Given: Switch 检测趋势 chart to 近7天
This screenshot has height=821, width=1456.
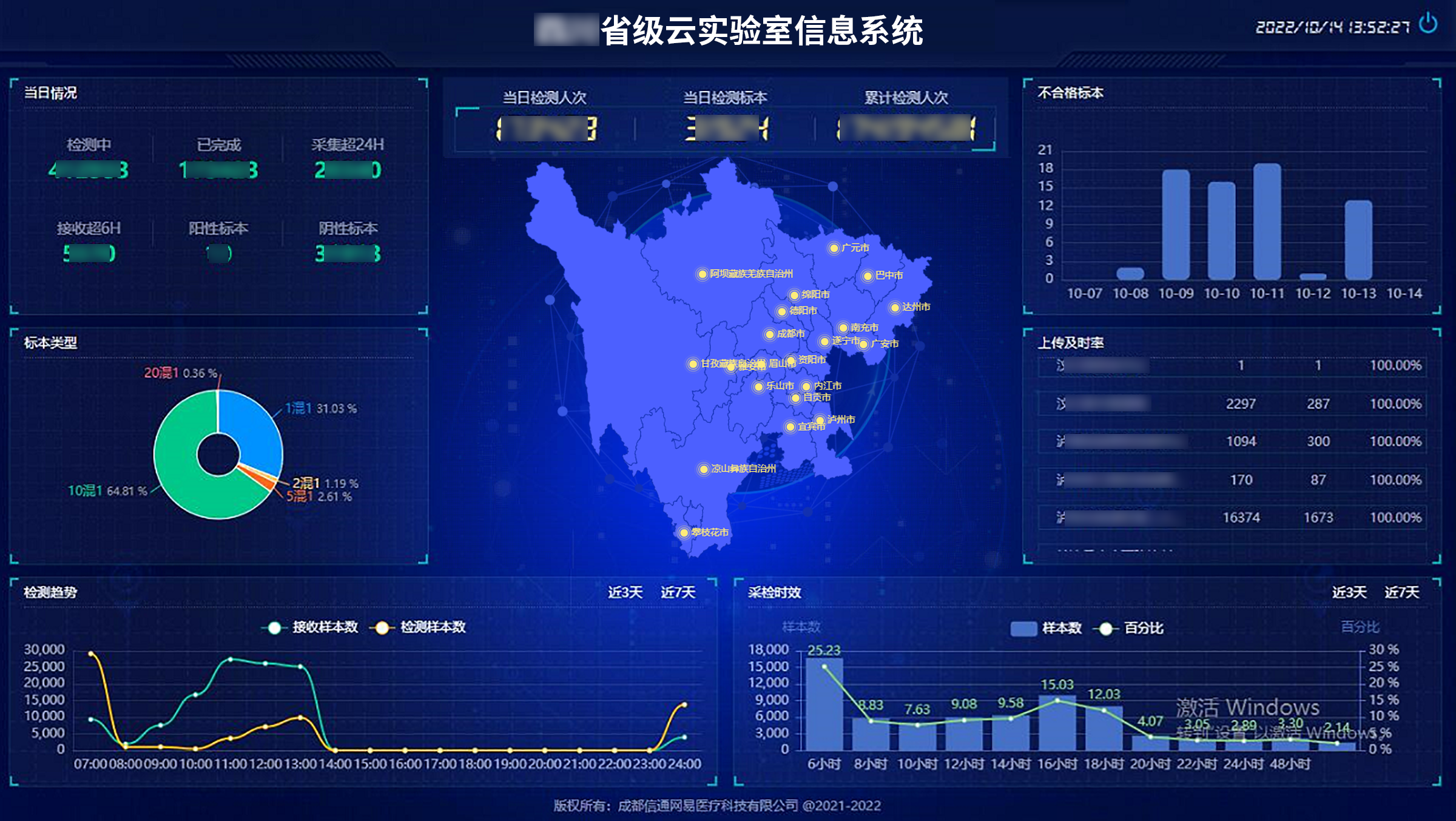Looking at the screenshot, I should click(x=678, y=592).
